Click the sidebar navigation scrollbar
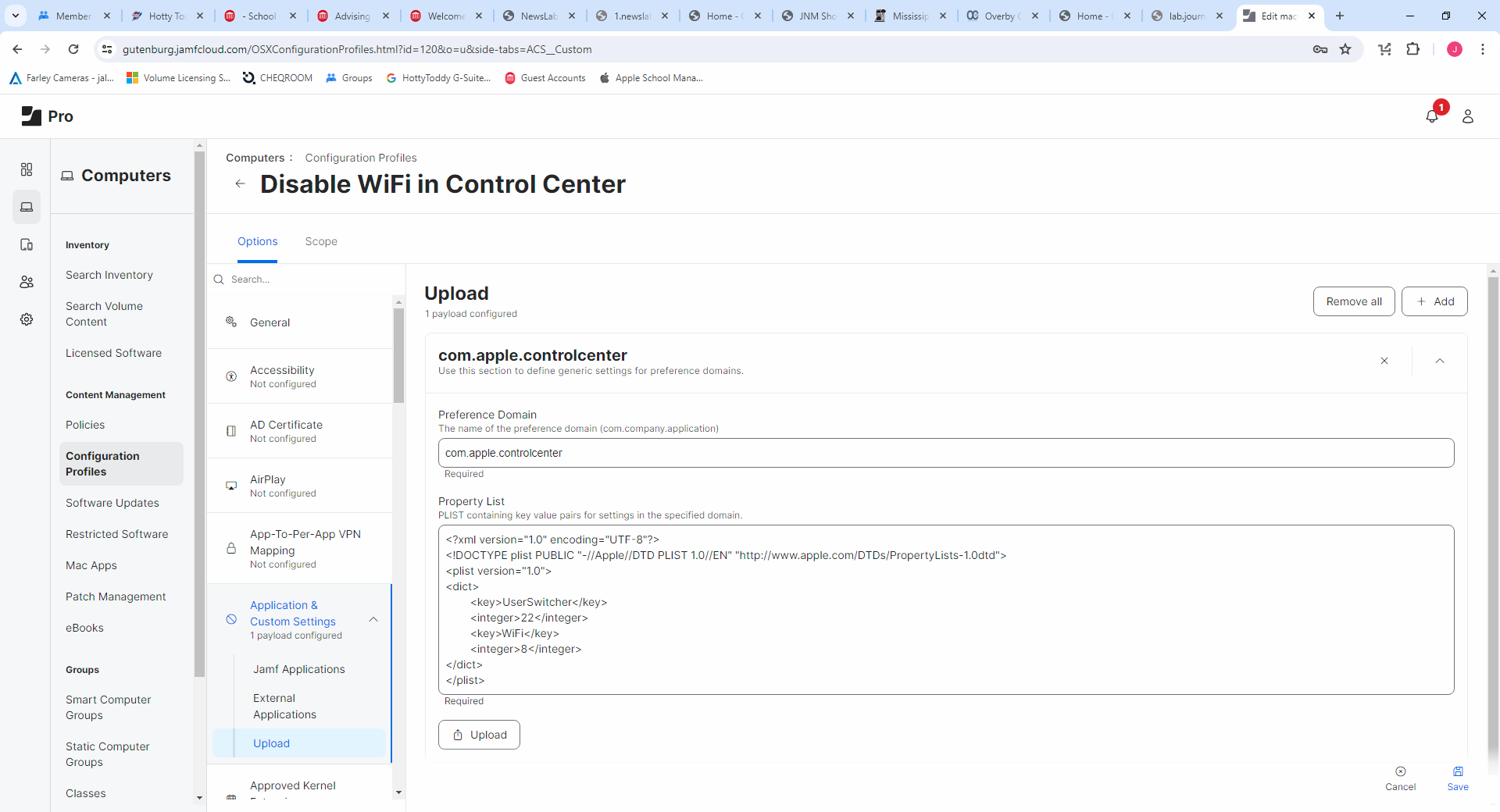This screenshot has height=812, width=1500. 199,414
